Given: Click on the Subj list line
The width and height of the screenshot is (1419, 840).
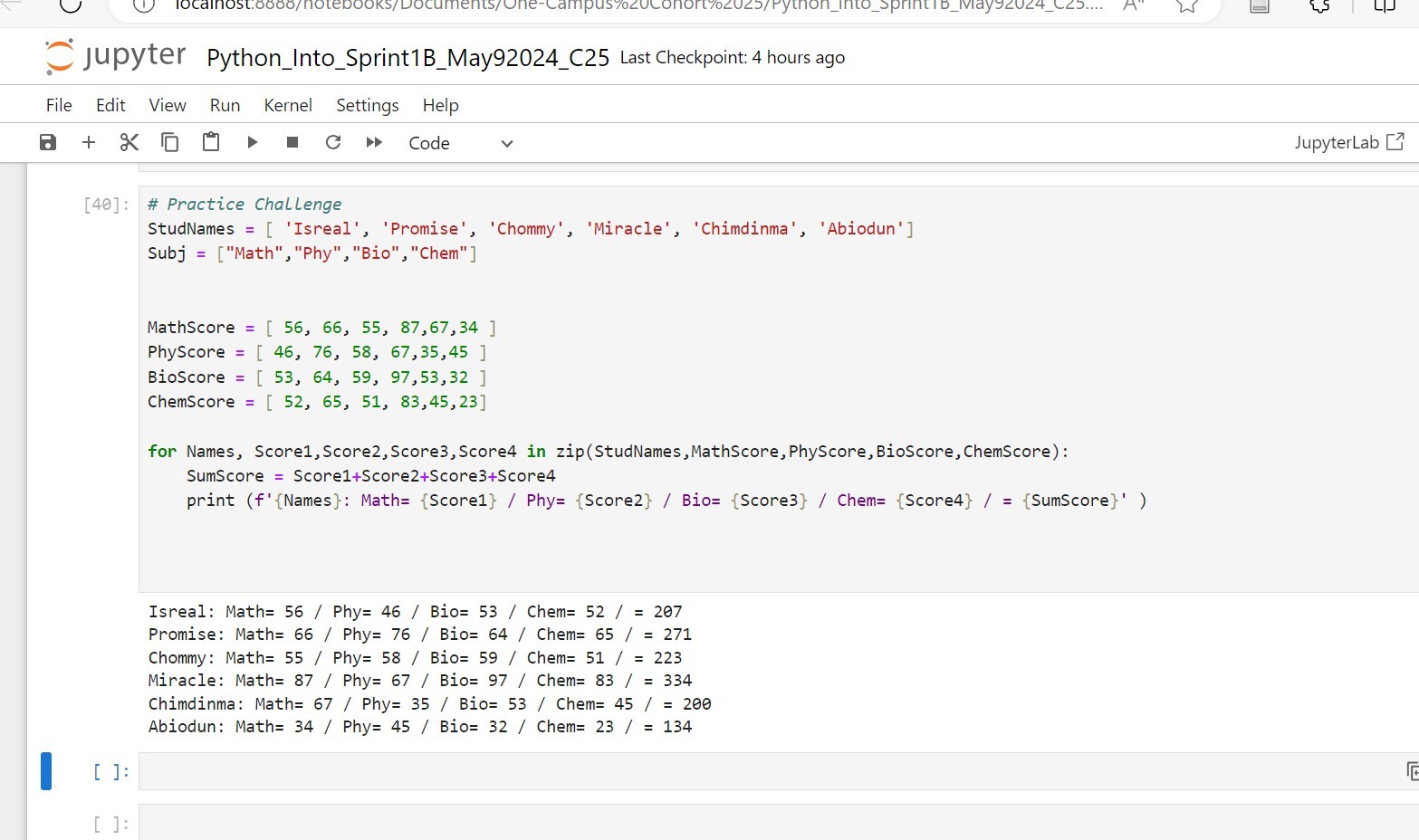Looking at the screenshot, I should coord(312,253).
